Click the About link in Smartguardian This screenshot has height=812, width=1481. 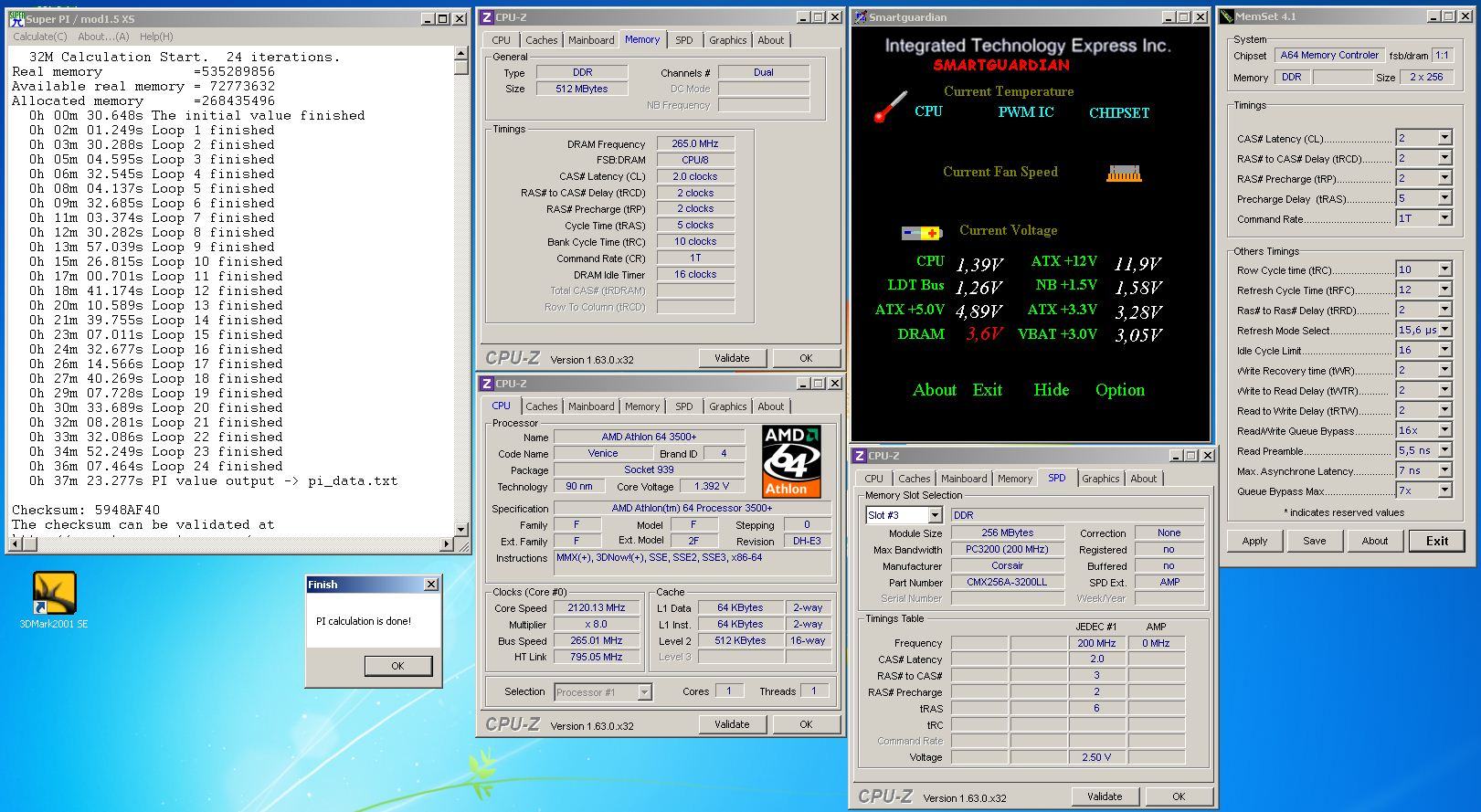pos(934,390)
